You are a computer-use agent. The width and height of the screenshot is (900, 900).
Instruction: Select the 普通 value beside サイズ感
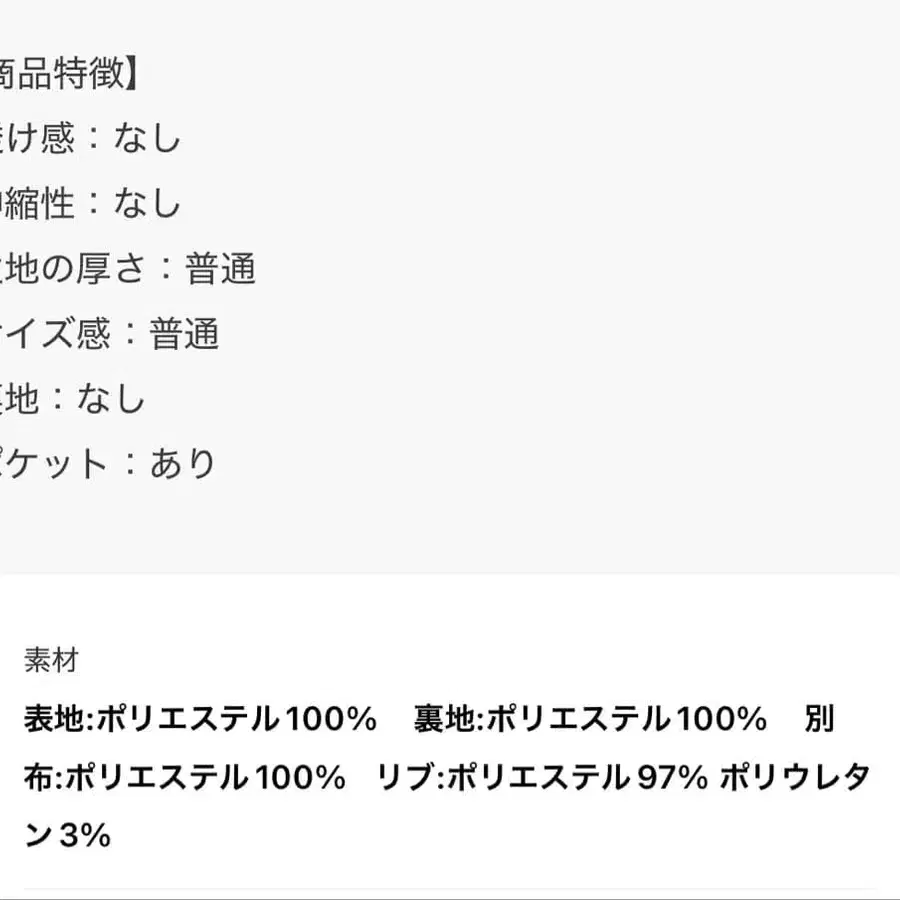[184, 333]
